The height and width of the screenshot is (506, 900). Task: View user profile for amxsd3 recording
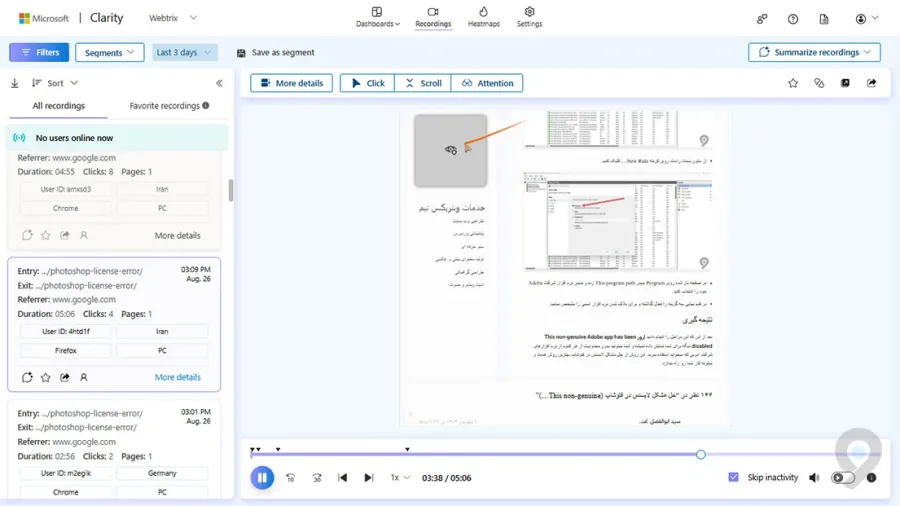pos(84,235)
